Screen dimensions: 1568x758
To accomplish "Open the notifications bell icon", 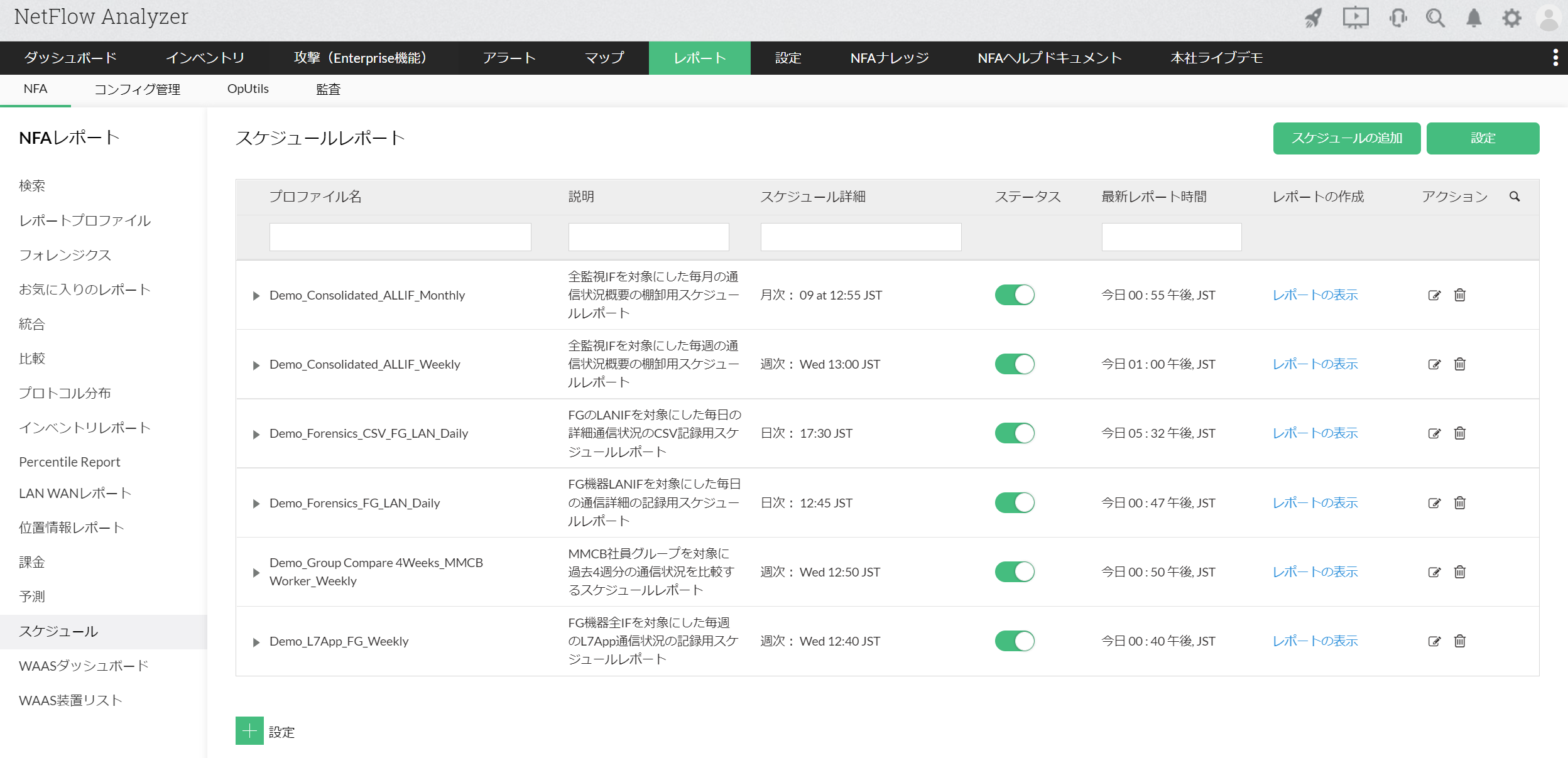I will point(1474,18).
